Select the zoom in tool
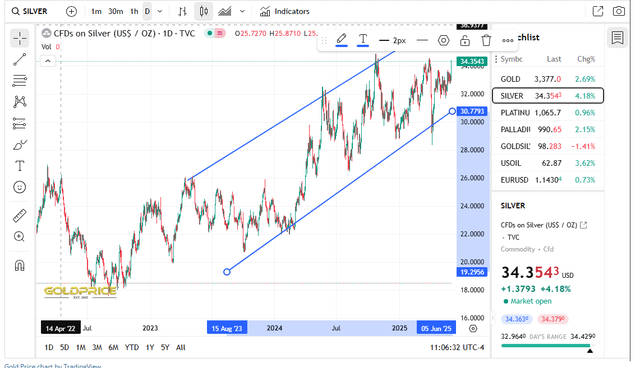Viewport: 640px width, 368px height. pos(20,237)
